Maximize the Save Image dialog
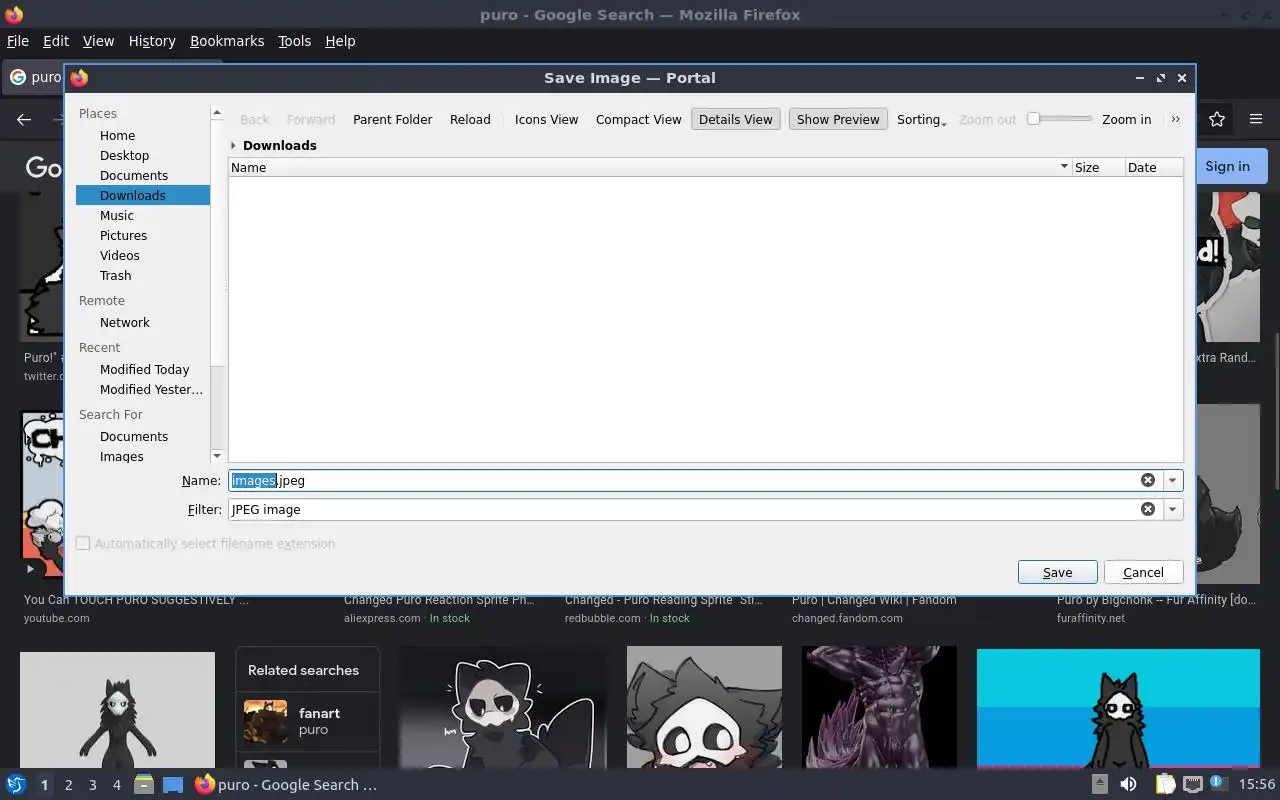 click(x=1161, y=78)
